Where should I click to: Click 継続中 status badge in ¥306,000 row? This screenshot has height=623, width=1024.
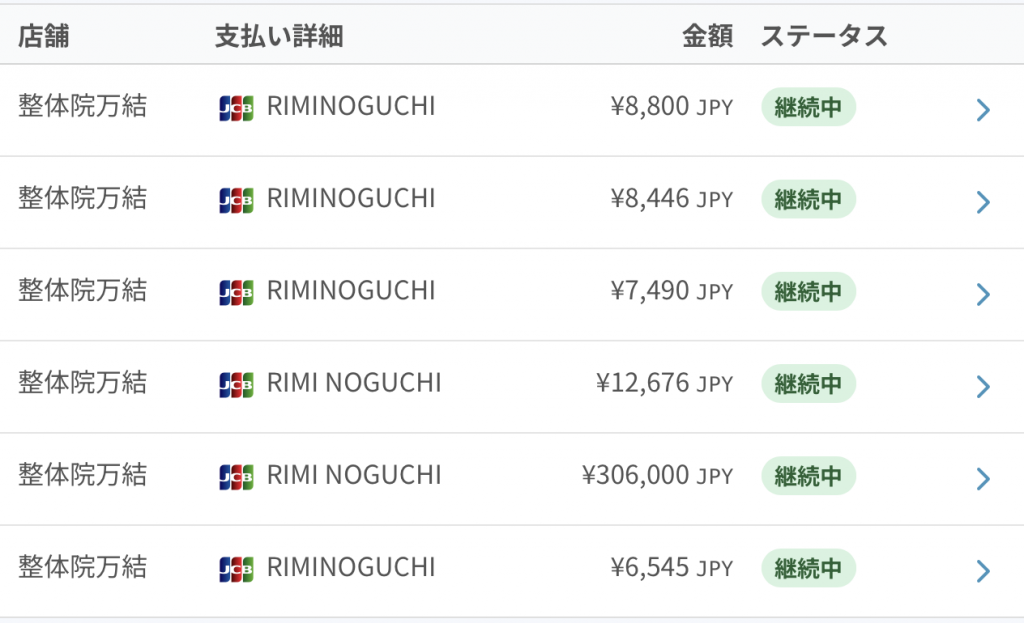click(x=808, y=475)
